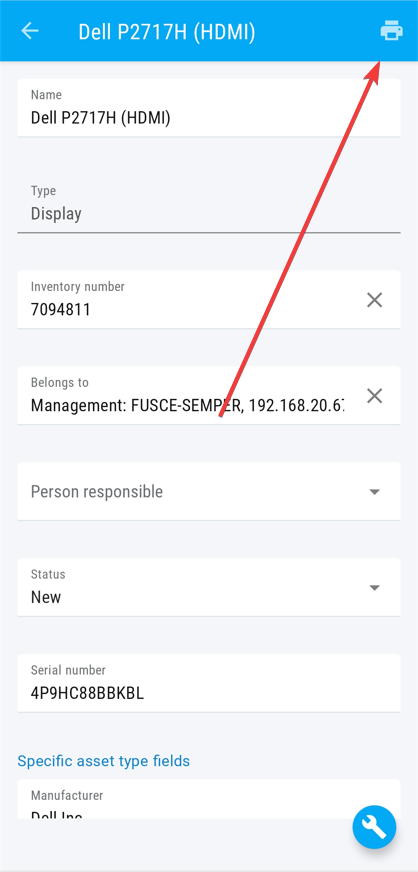Clear the Inventory number value

375,300
